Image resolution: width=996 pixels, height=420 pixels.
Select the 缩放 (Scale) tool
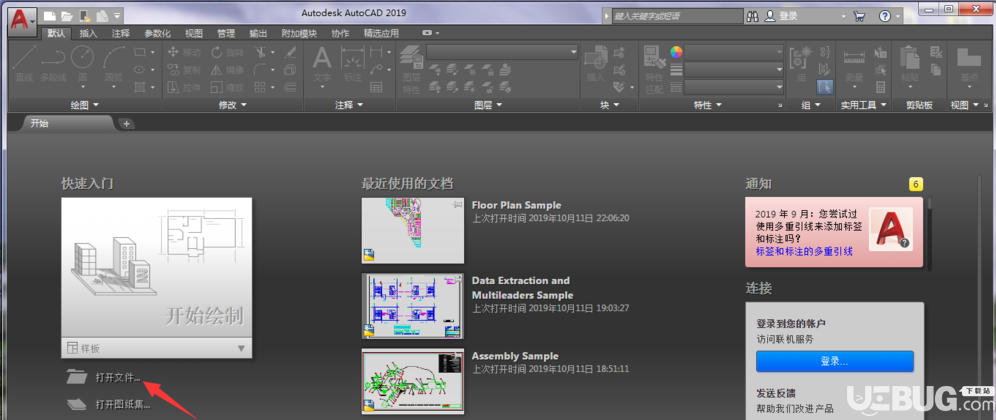[x=225, y=88]
